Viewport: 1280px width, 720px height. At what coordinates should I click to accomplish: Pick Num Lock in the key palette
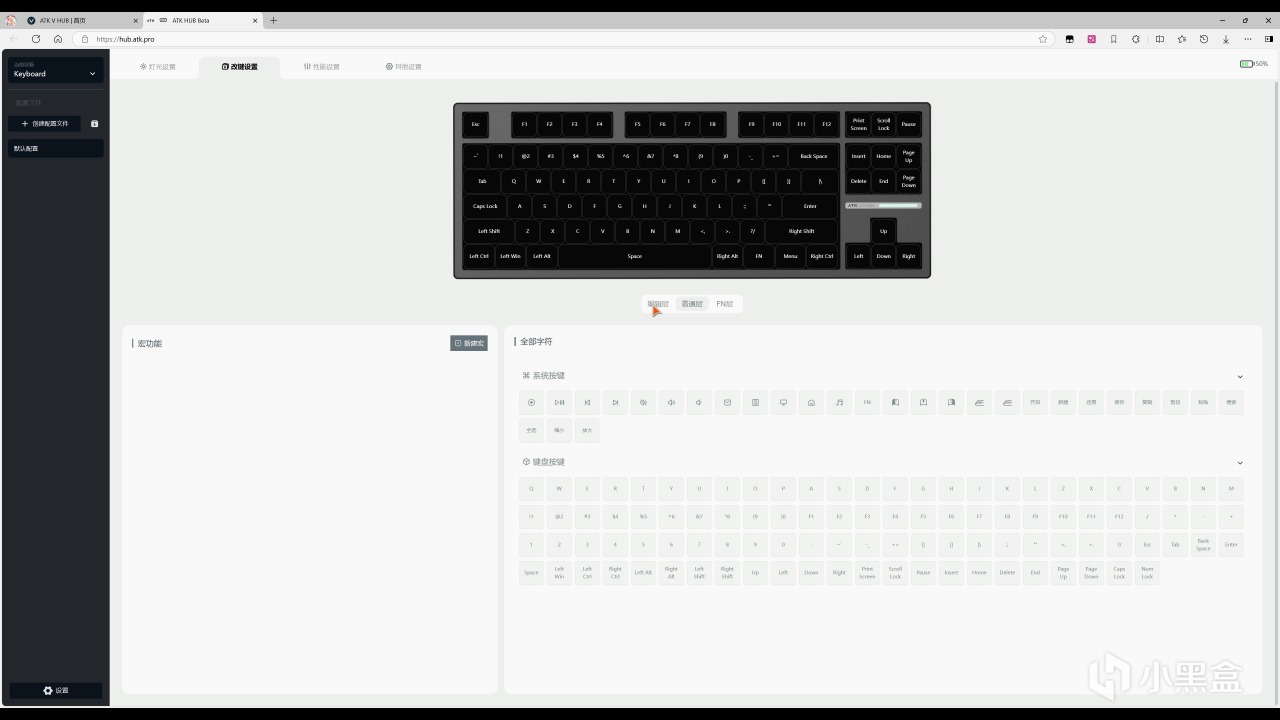(x=1147, y=573)
